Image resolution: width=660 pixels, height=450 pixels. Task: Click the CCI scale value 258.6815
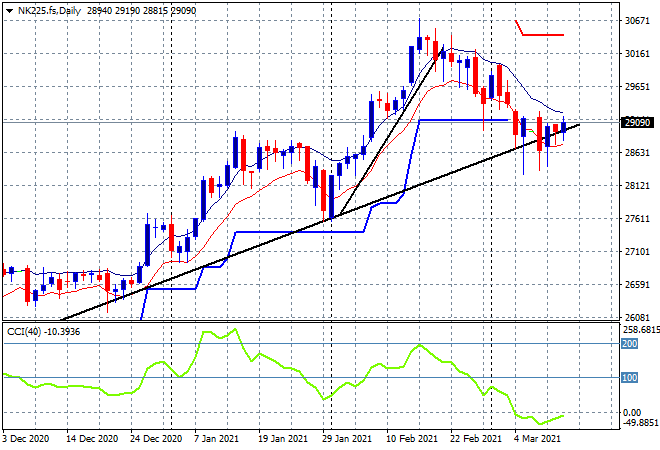pyautogui.click(x=641, y=330)
